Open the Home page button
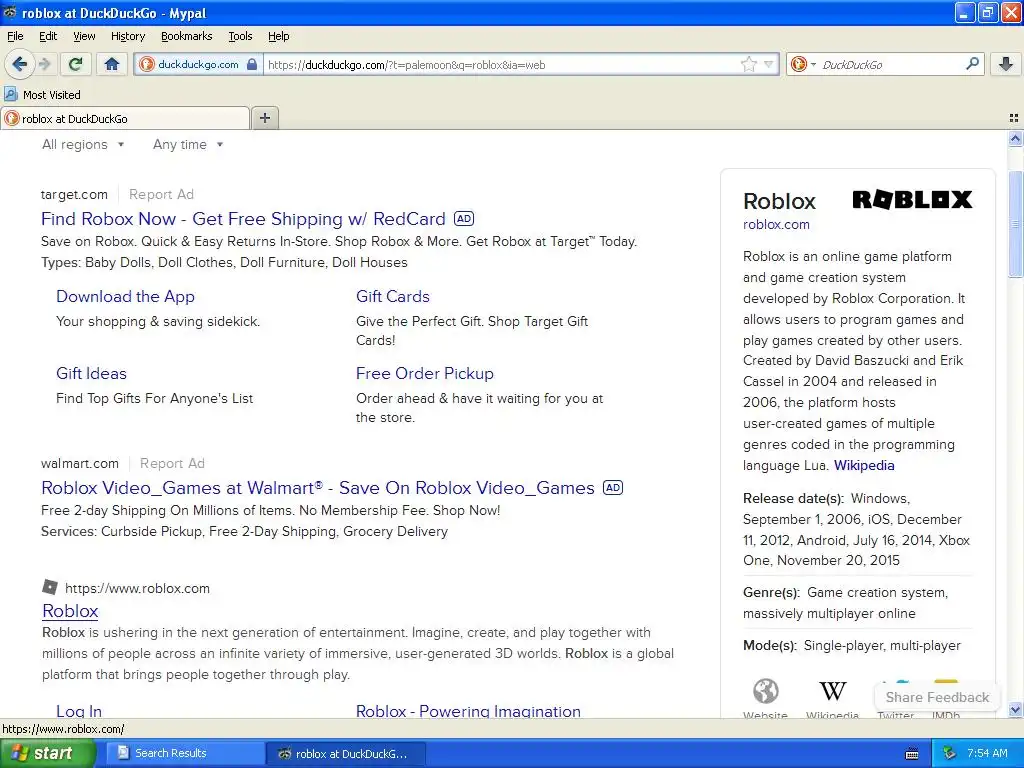Screen dimensions: 1024x768 pos(112,64)
